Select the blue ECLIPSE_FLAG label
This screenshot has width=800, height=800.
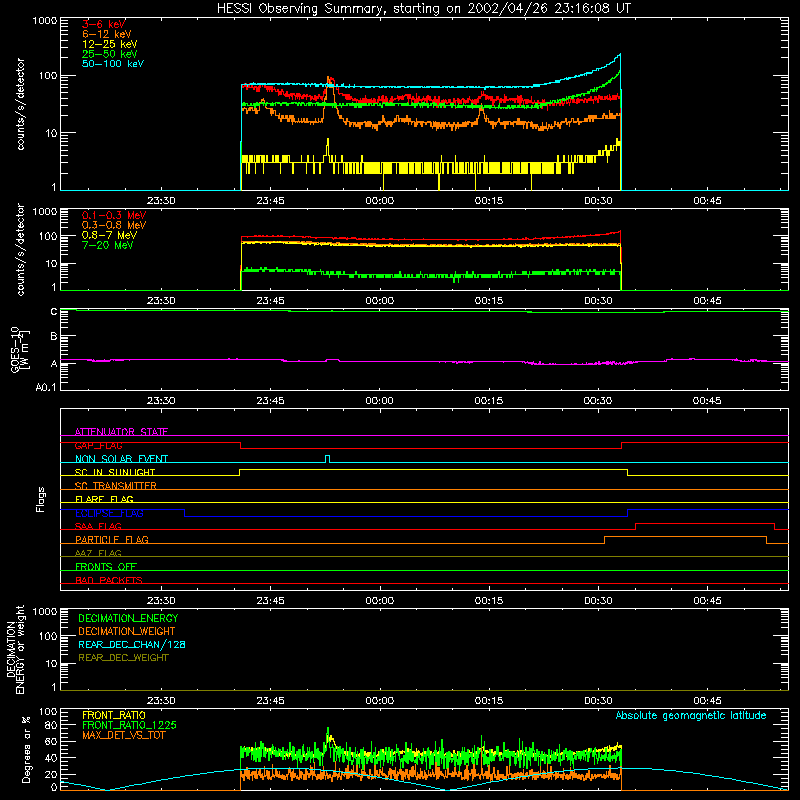click(x=109, y=513)
